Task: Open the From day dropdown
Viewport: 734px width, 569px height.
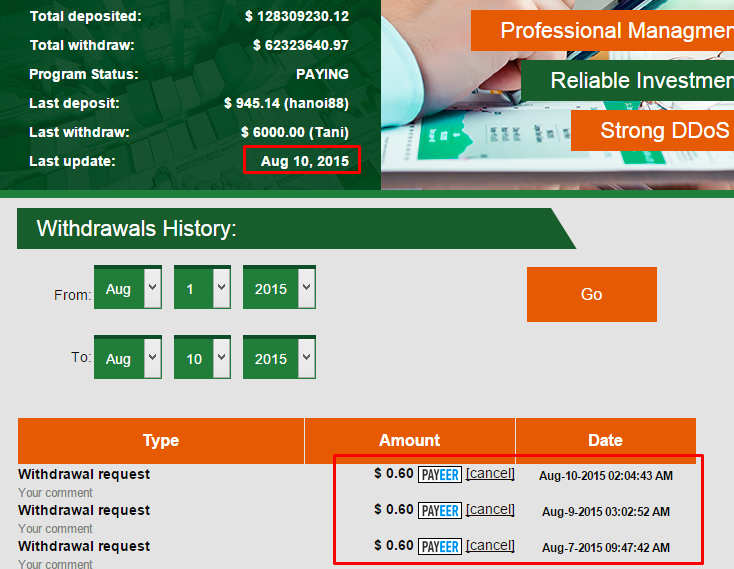Action: (x=203, y=289)
